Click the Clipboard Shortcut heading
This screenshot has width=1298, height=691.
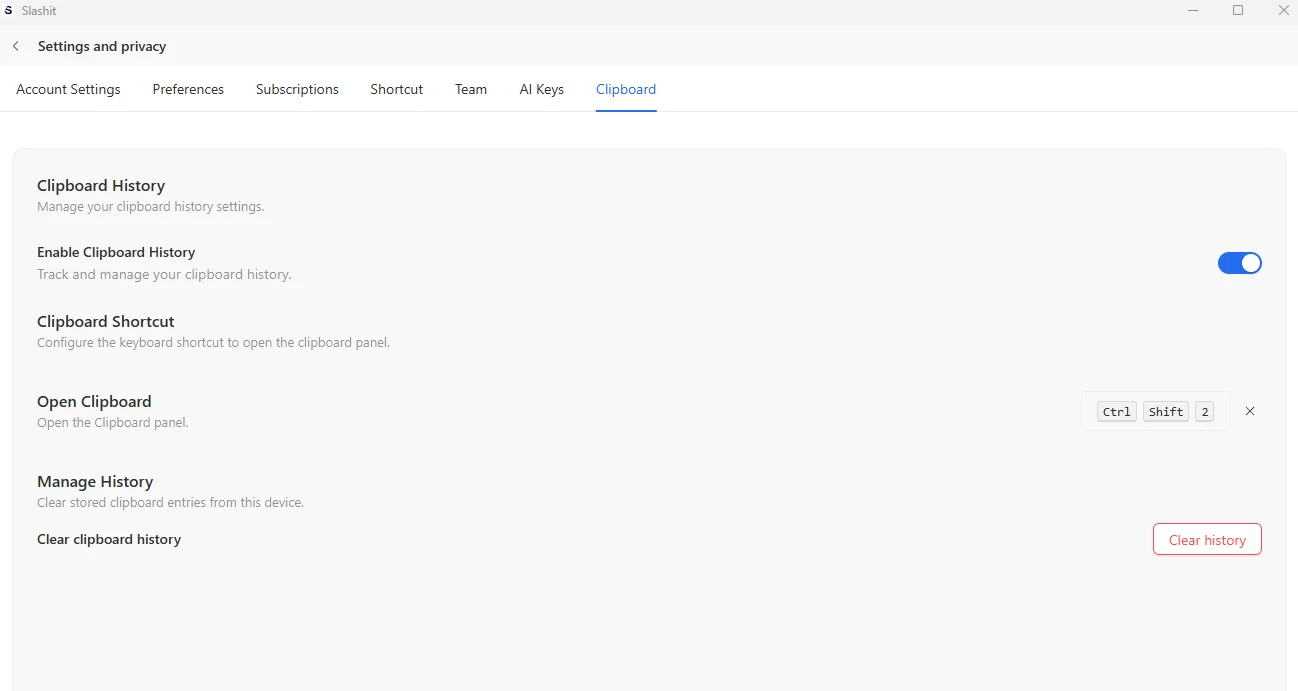[106, 321]
